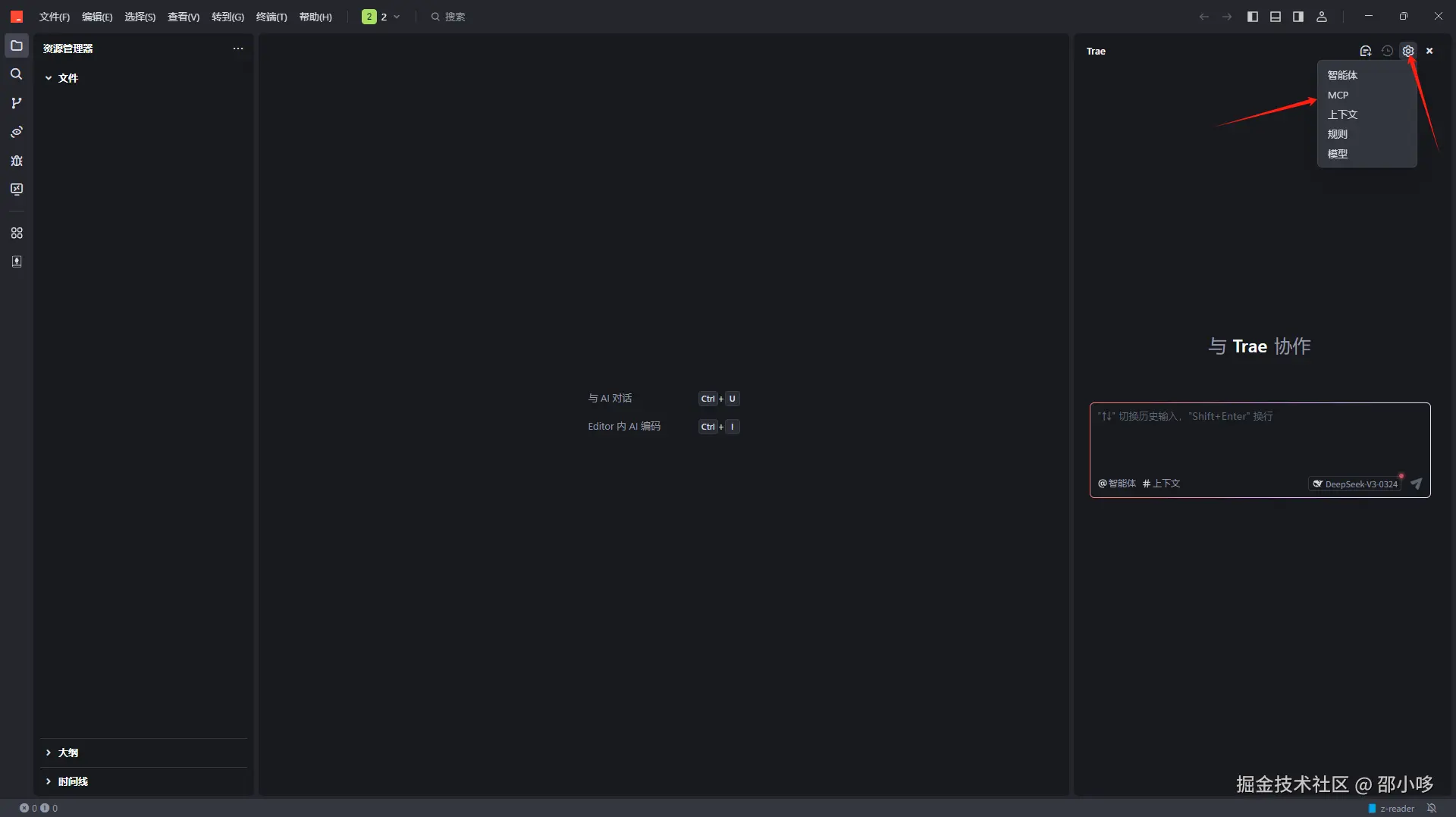Toggle the left primary sidebar layout

point(1253,17)
